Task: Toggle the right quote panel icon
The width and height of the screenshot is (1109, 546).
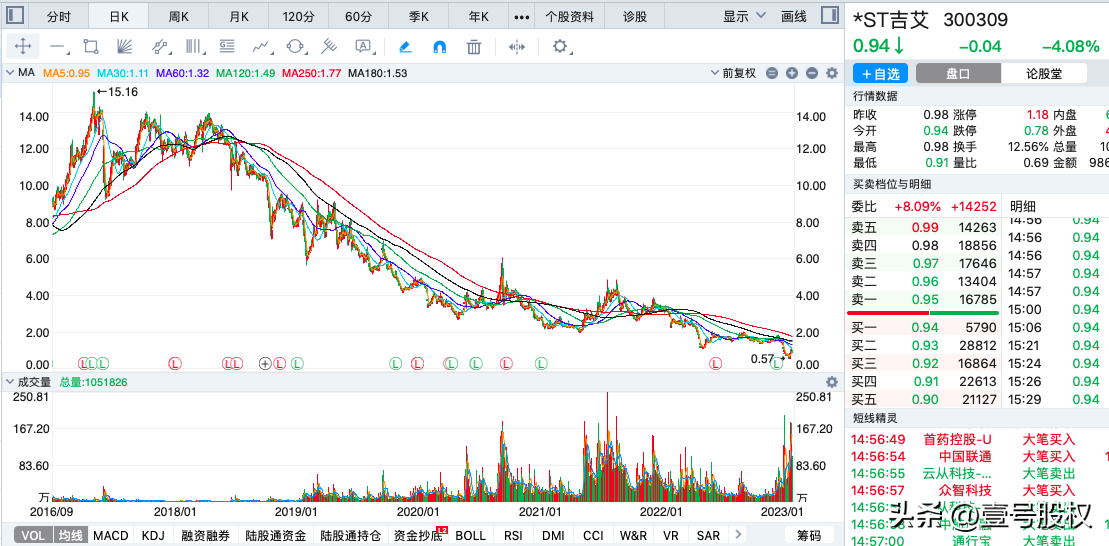Action: (829, 15)
